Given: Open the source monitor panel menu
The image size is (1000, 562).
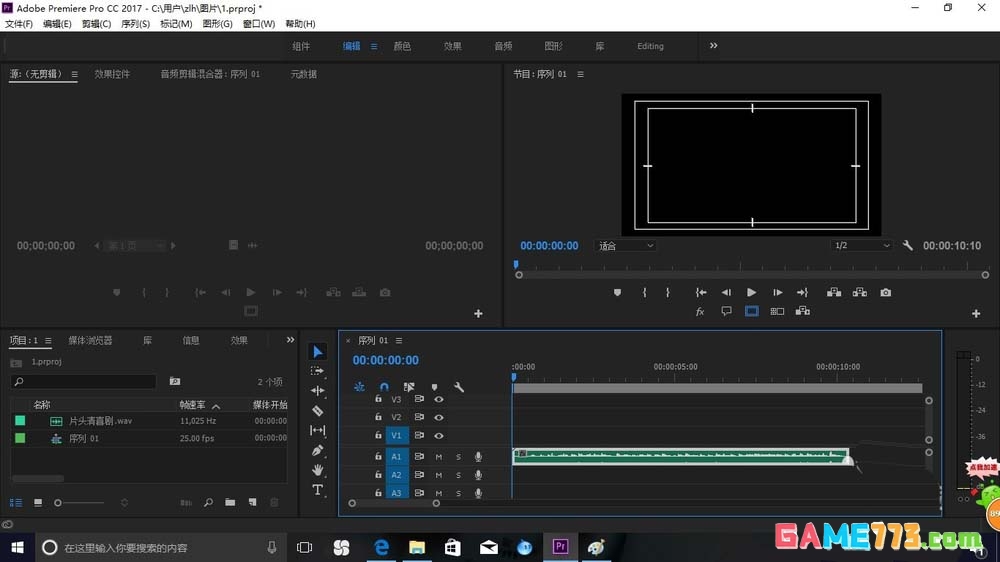Looking at the screenshot, I should coord(75,74).
